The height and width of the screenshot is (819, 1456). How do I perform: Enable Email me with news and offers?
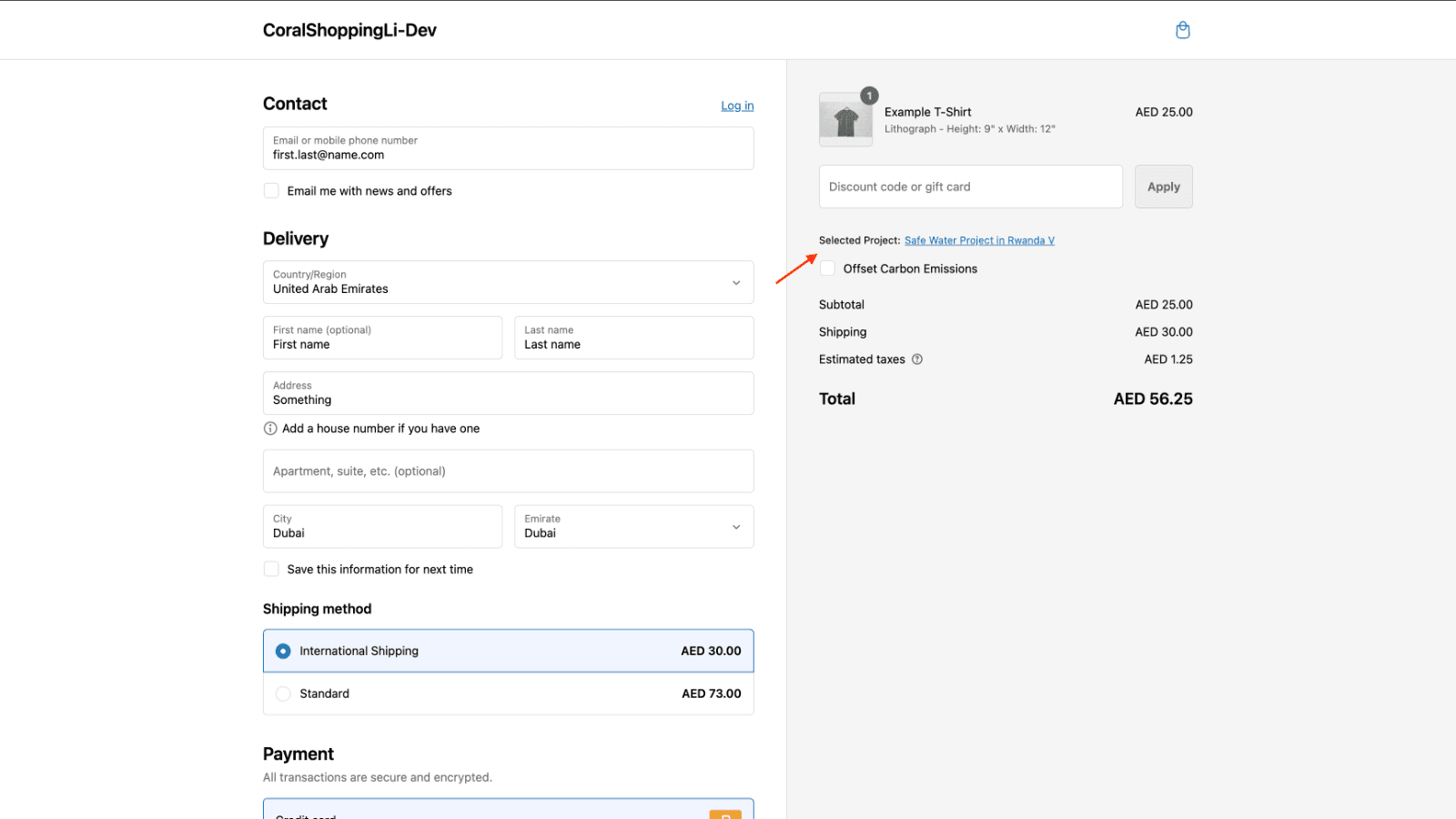[x=271, y=191]
